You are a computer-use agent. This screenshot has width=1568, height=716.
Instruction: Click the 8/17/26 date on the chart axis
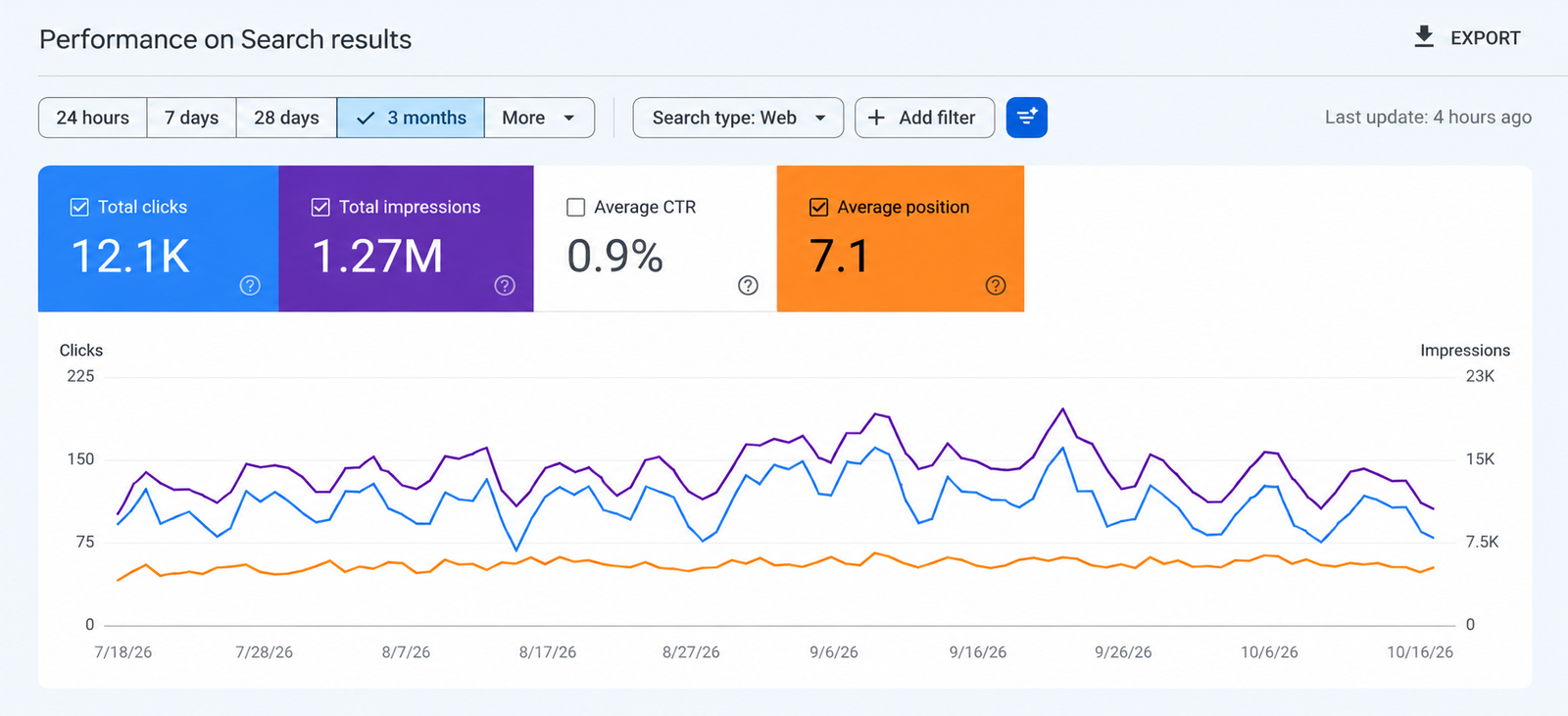(x=548, y=652)
